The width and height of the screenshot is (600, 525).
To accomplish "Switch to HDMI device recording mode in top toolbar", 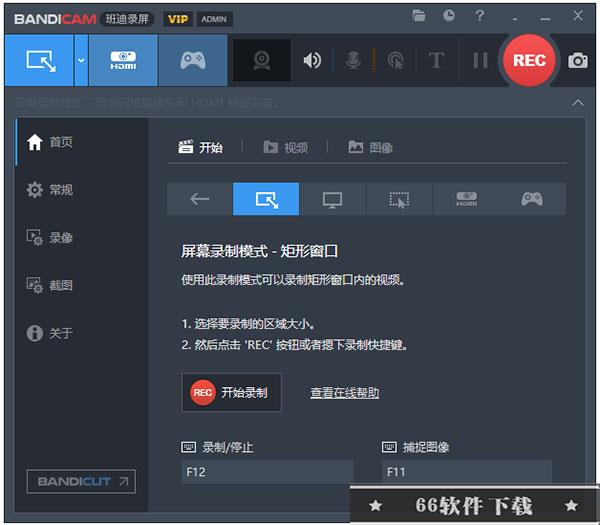I will pyautogui.click(x=123, y=60).
